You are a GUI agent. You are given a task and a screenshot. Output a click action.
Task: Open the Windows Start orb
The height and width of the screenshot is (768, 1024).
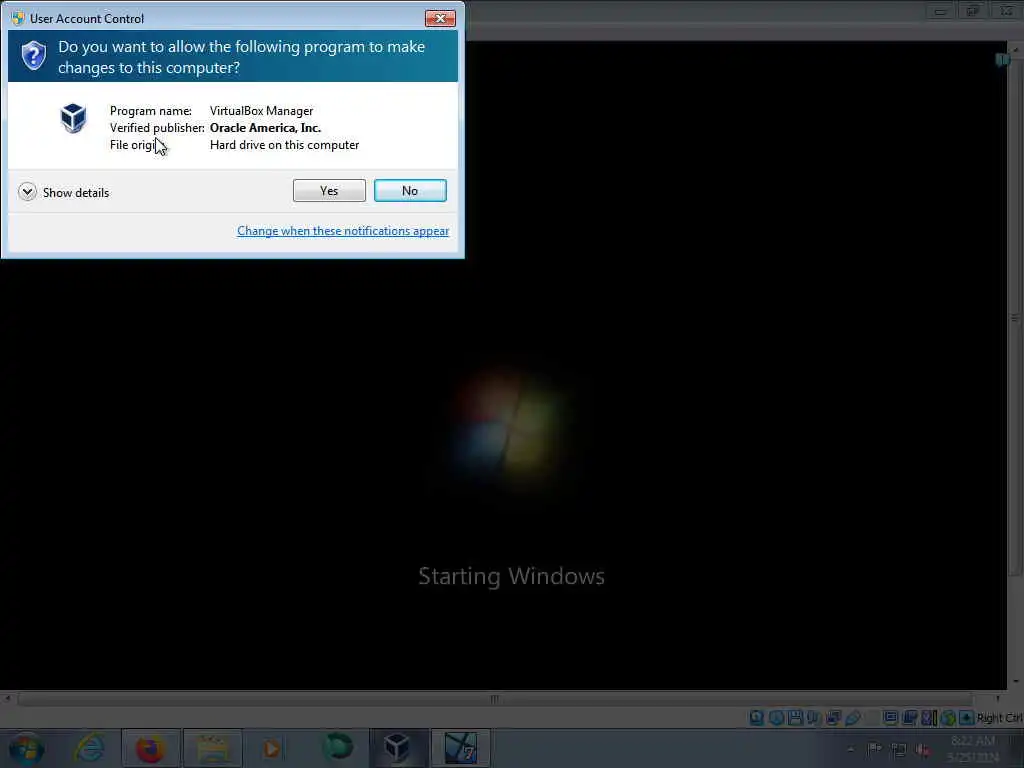coord(26,748)
